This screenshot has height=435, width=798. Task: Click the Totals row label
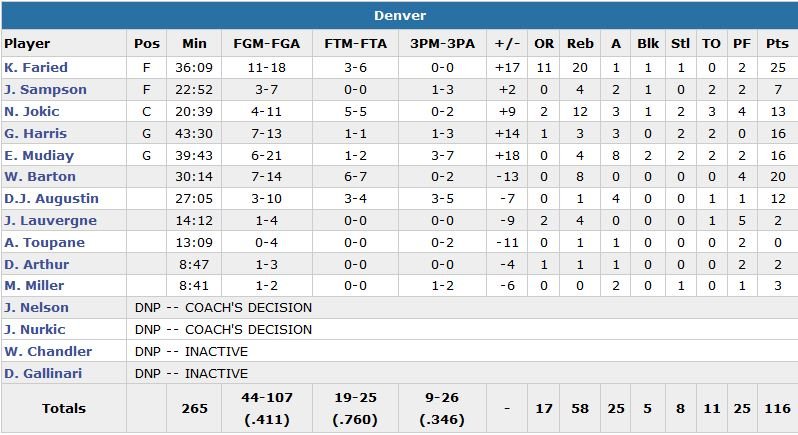click(64, 409)
